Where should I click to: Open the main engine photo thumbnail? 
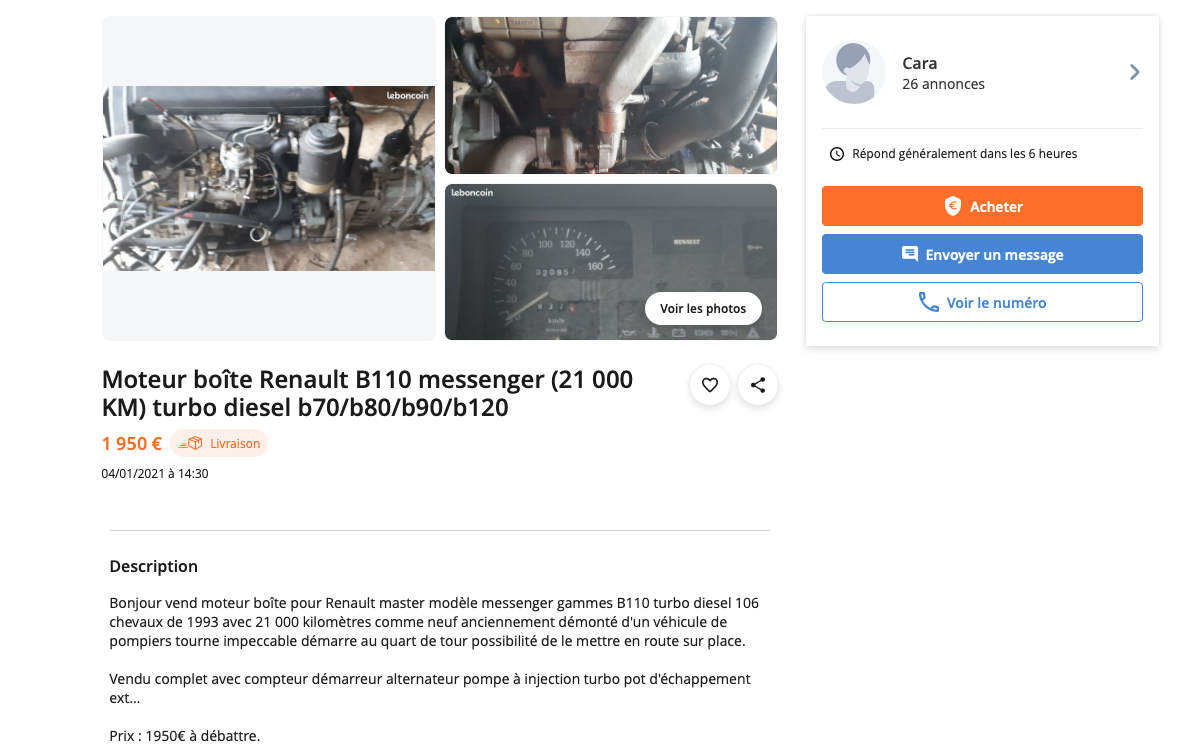(x=269, y=179)
